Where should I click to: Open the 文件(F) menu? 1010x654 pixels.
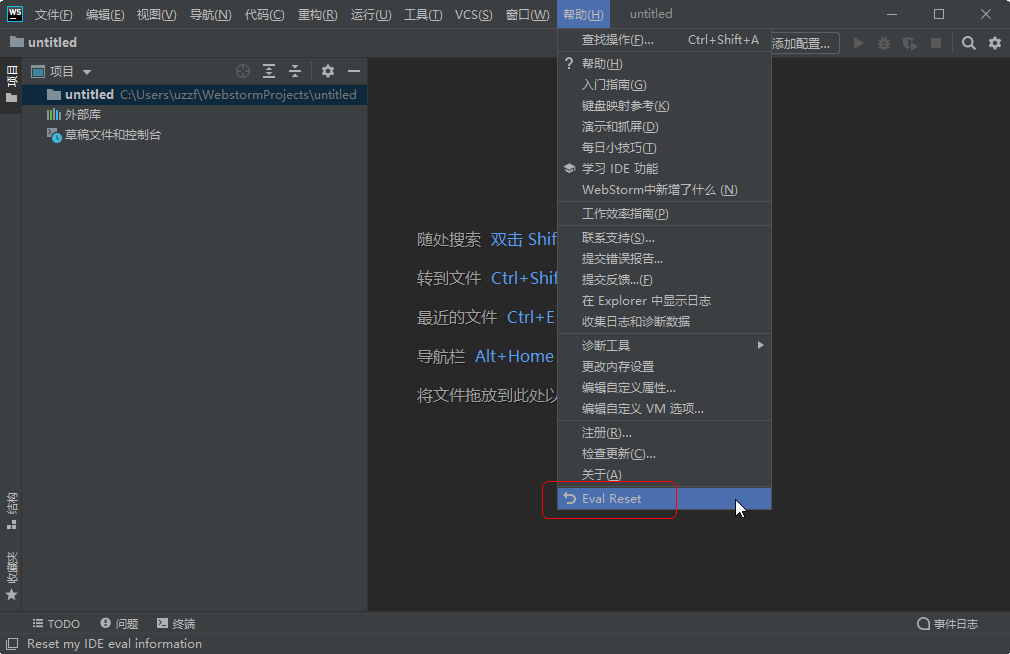tap(53, 14)
